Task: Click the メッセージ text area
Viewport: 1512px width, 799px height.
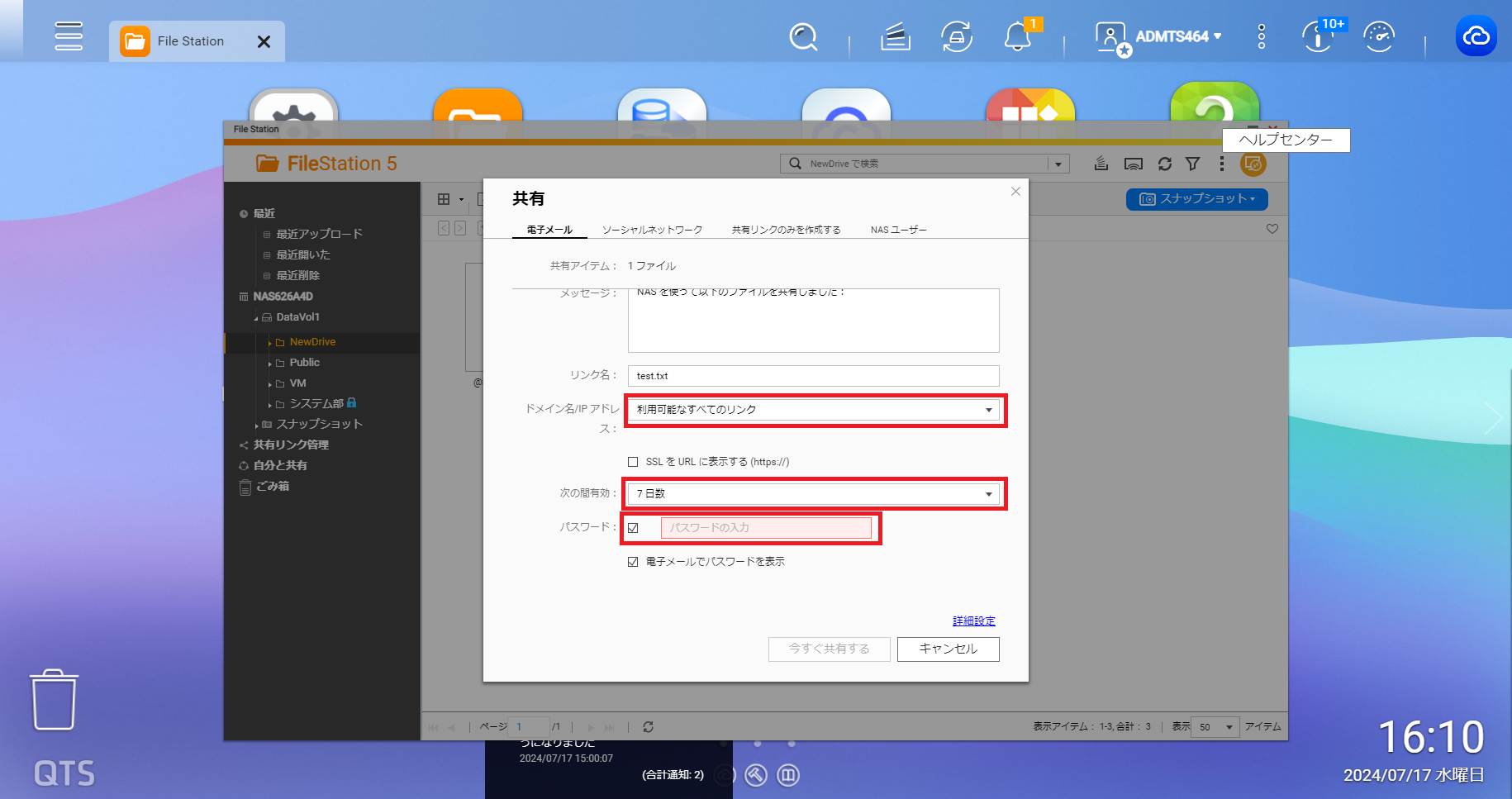Action: 813,321
